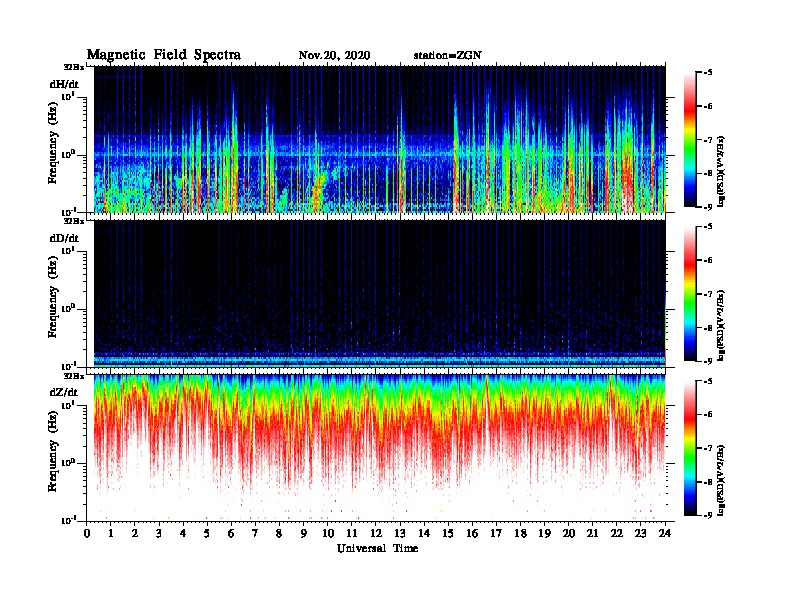792x612 pixels.
Task: Click hour "21" on the time axis
Action: coord(592,533)
